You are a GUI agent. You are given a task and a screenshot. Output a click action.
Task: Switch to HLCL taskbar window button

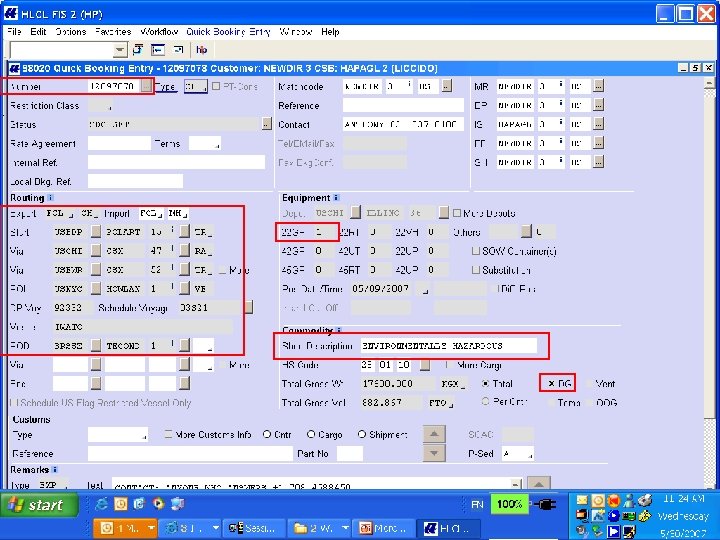448,529
